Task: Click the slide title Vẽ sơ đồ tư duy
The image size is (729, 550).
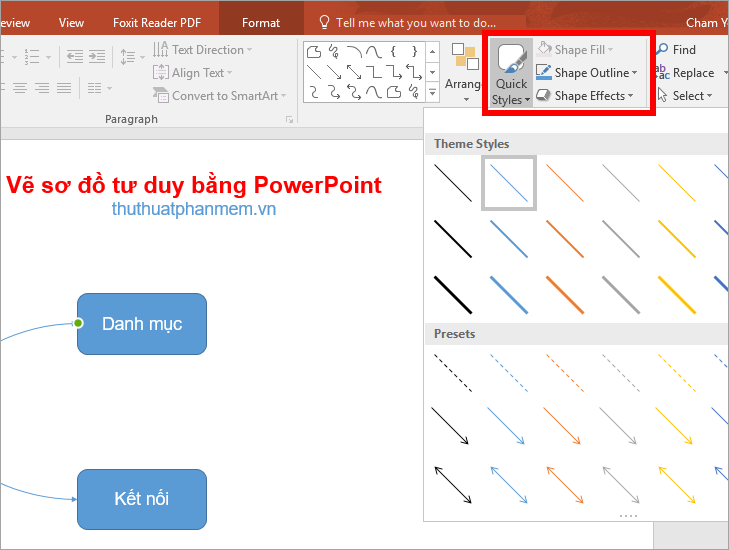Action: click(x=193, y=185)
